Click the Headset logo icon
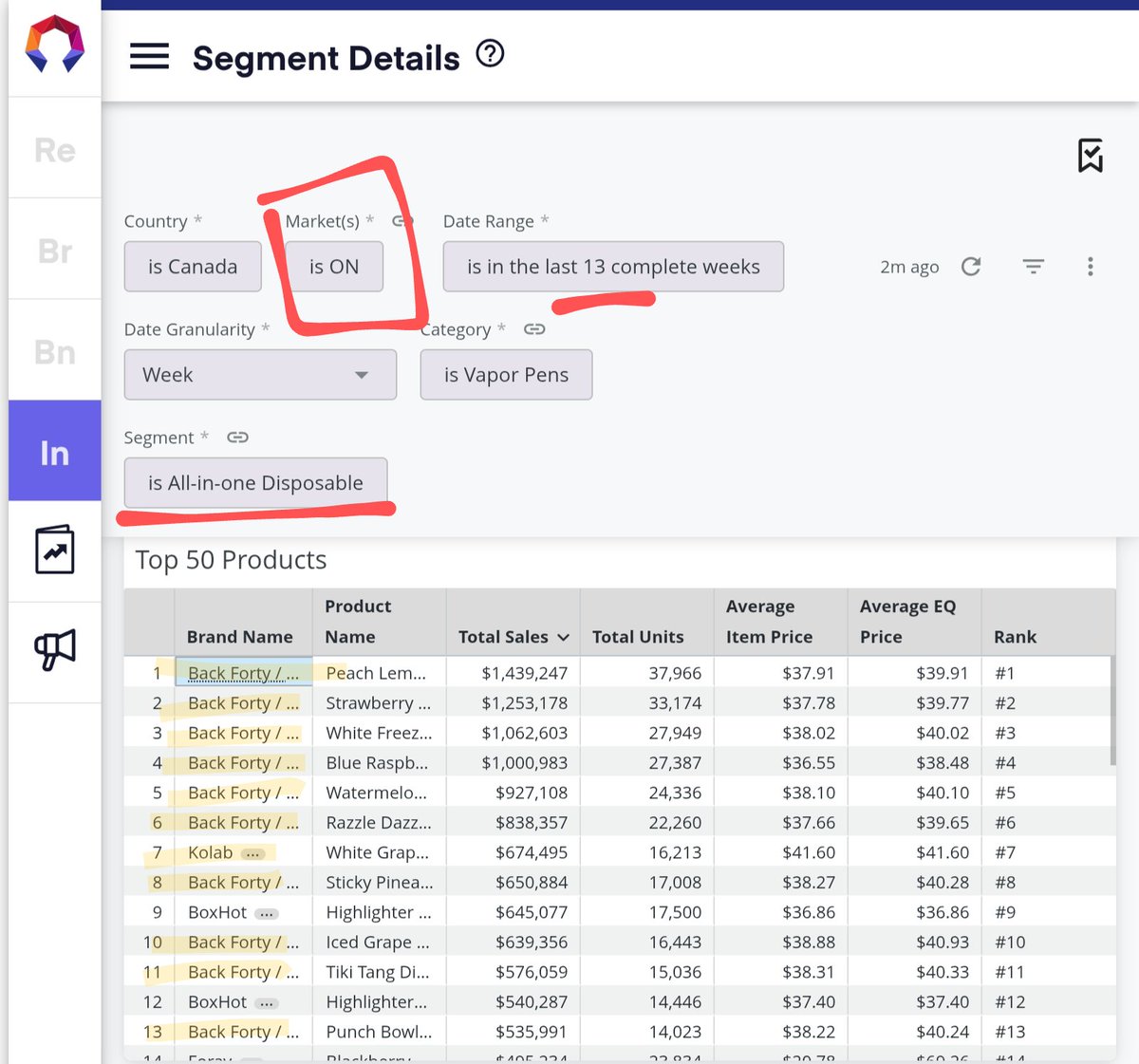This screenshot has height=1064, width=1139. (x=55, y=45)
